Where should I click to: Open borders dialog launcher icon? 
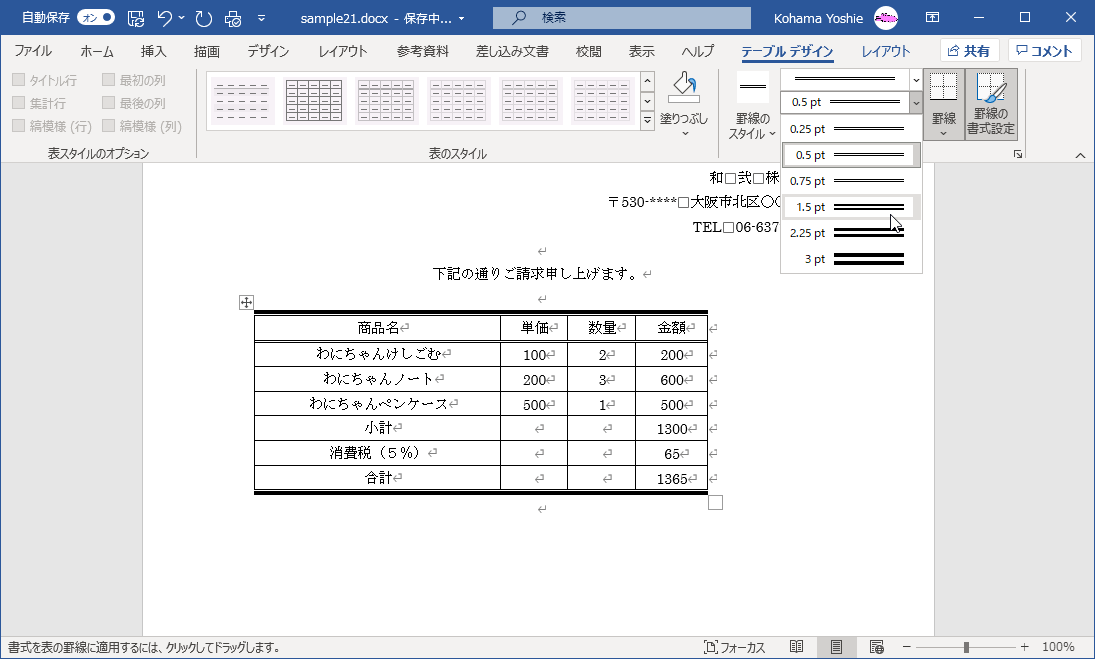click(x=1018, y=154)
